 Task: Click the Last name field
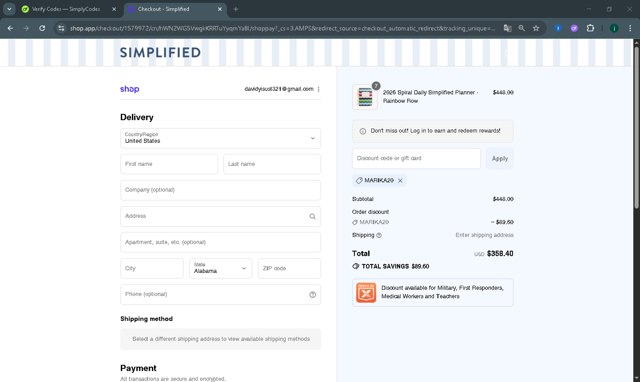point(272,164)
